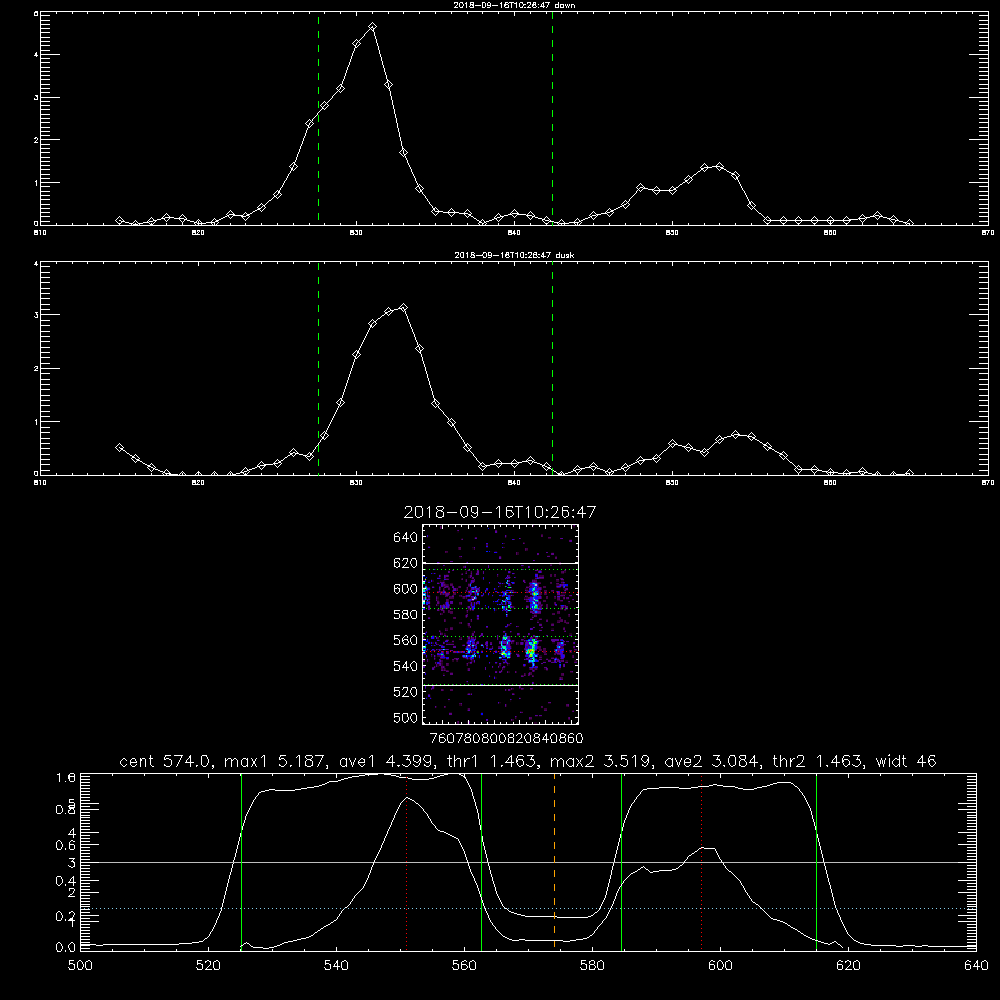Viewport: 1000px width, 1000px height.
Task: Click the solid green line near 563 in bottom plot
Action: [x=482, y=861]
